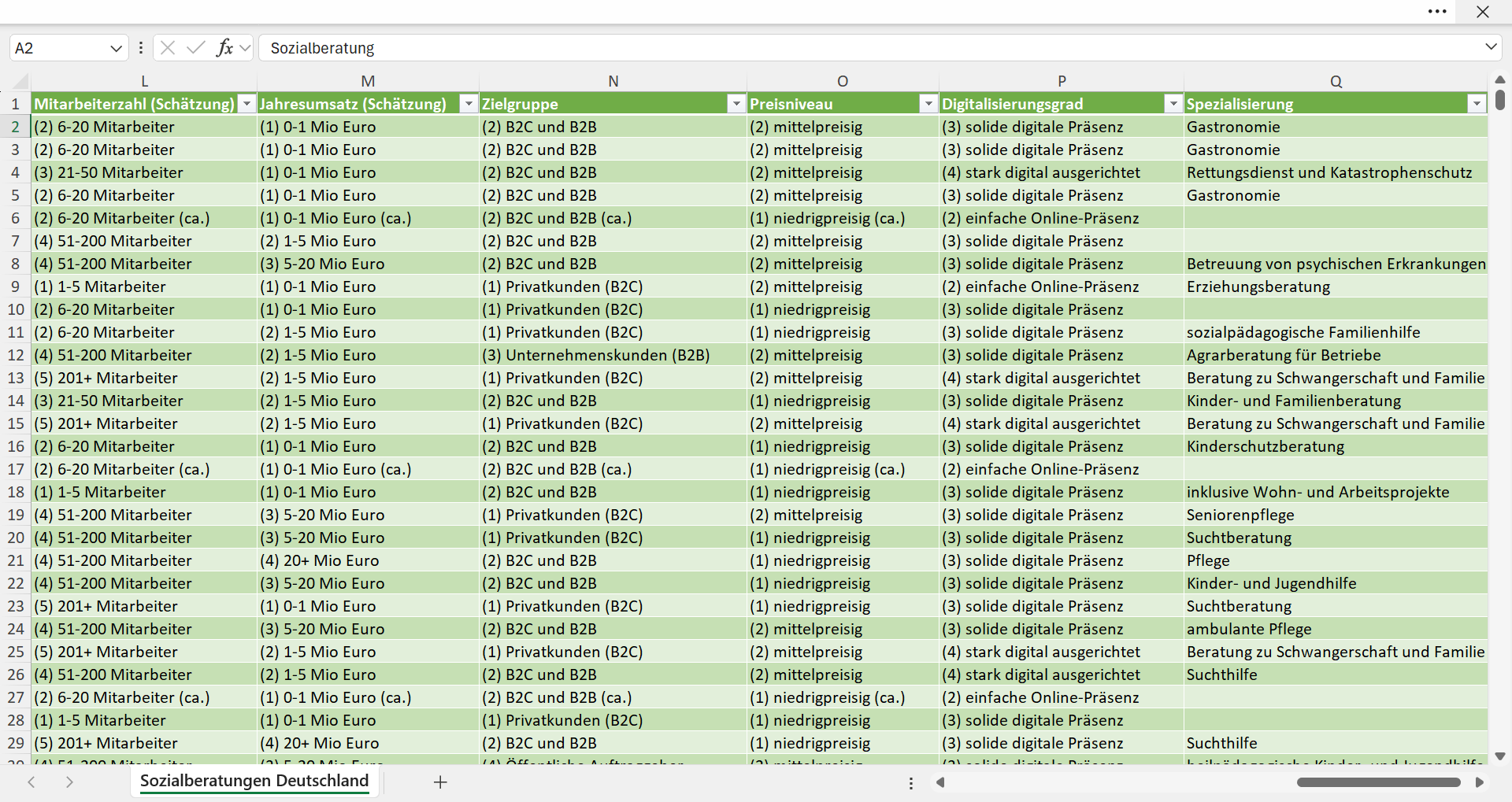Select cell sozialpädagogische Familienhilfe
The height and width of the screenshot is (802, 1512).
[1336, 332]
